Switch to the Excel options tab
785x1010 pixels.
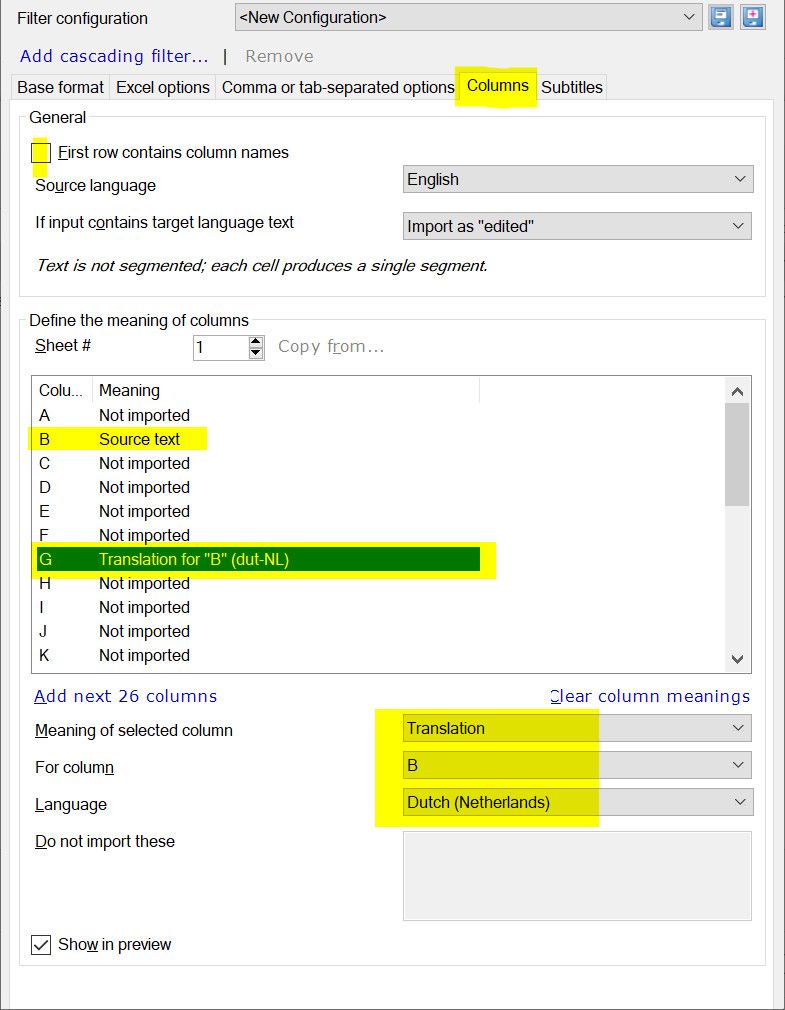pyautogui.click(x=163, y=88)
